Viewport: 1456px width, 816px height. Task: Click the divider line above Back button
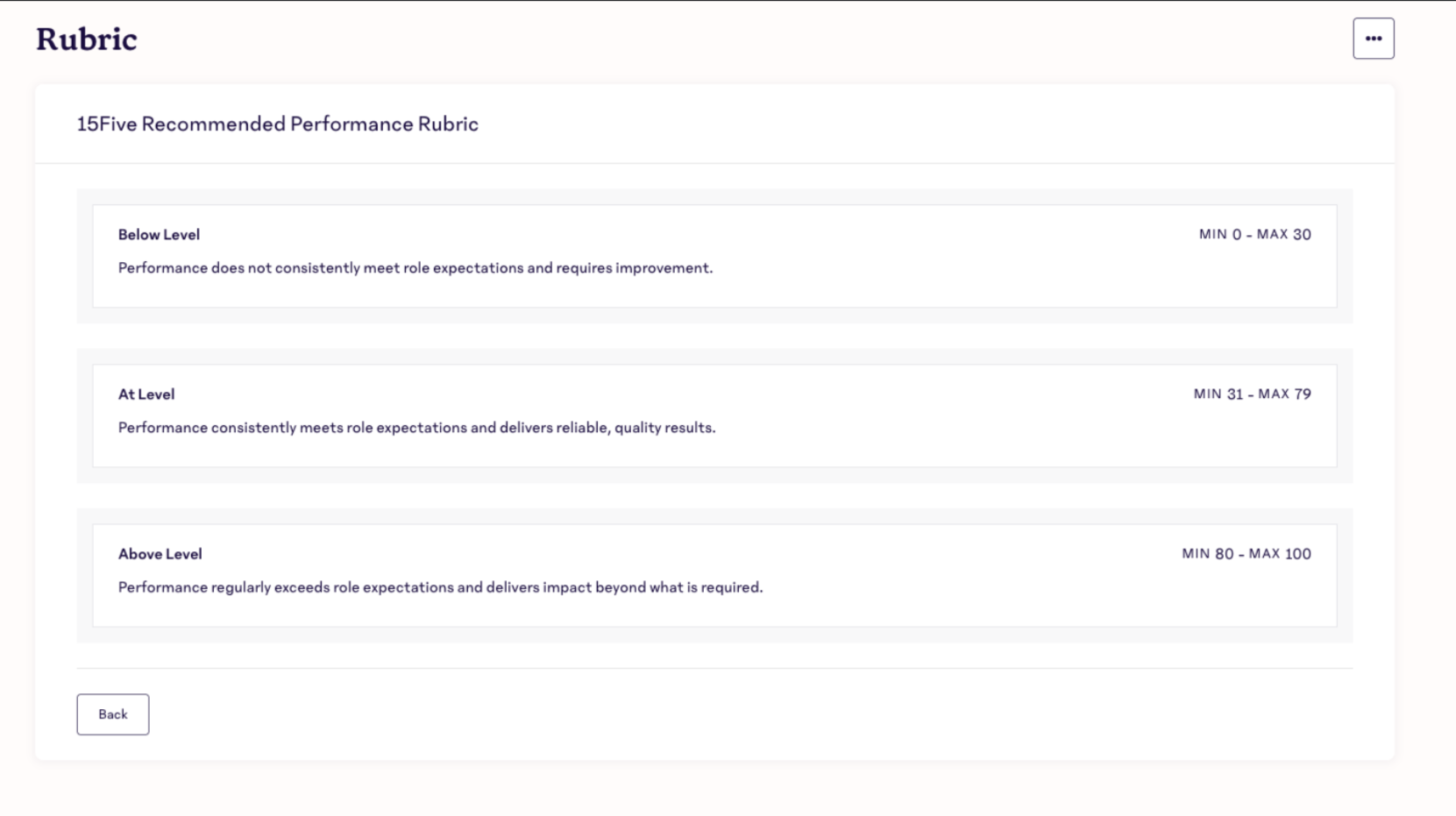[714, 669]
